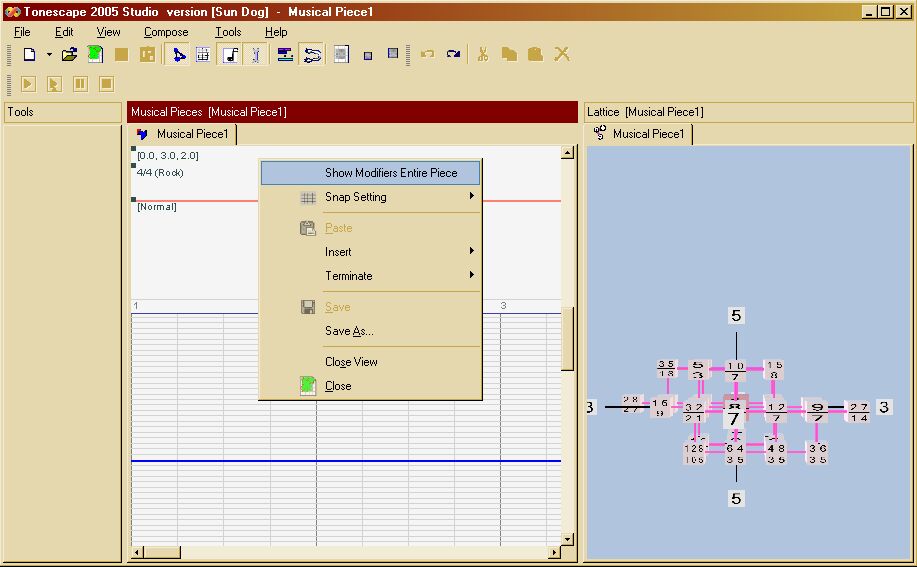
Task: Choose Close View from the context menu
Action: (370, 362)
